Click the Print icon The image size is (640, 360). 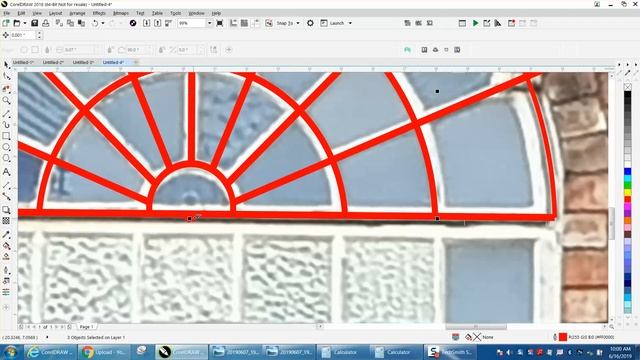(46, 23)
